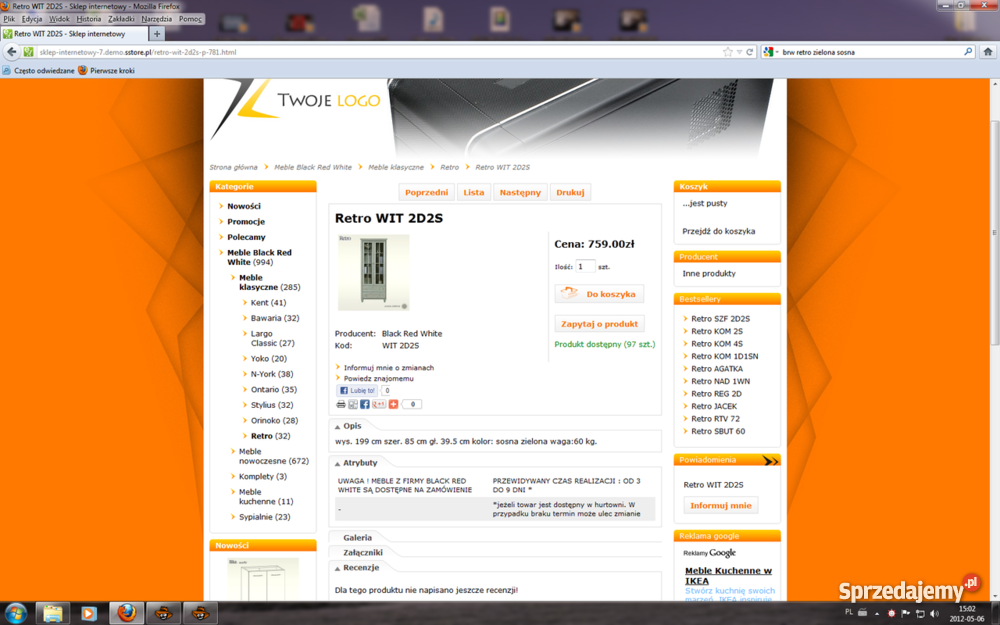Open the Bawaria category link
Viewport: 1000px width, 625px height.
[265, 318]
